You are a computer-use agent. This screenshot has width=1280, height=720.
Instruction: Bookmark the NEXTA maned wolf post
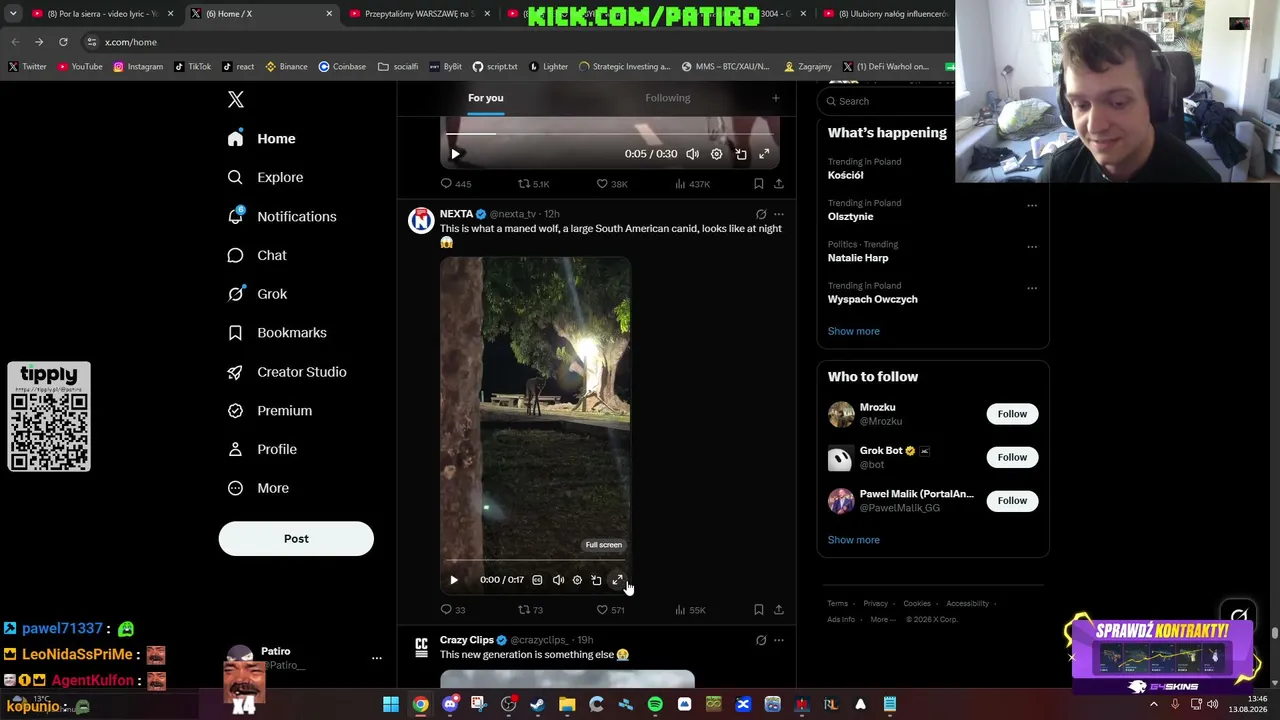pos(758,610)
